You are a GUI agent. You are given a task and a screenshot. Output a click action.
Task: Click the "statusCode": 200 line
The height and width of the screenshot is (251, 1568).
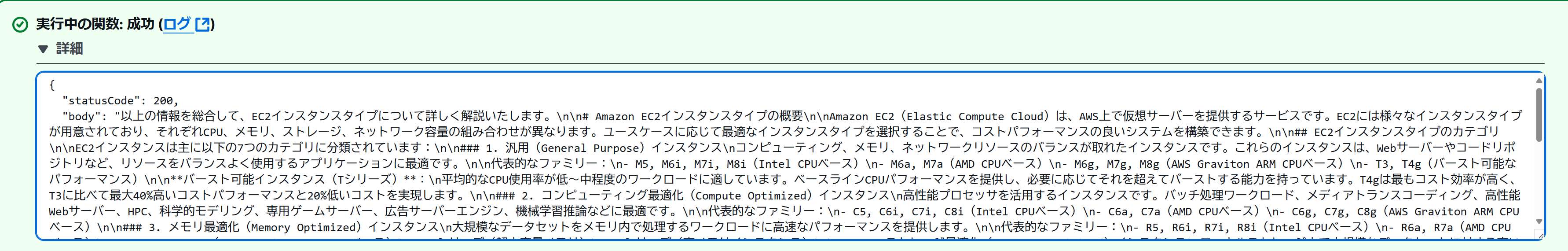click(x=120, y=100)
